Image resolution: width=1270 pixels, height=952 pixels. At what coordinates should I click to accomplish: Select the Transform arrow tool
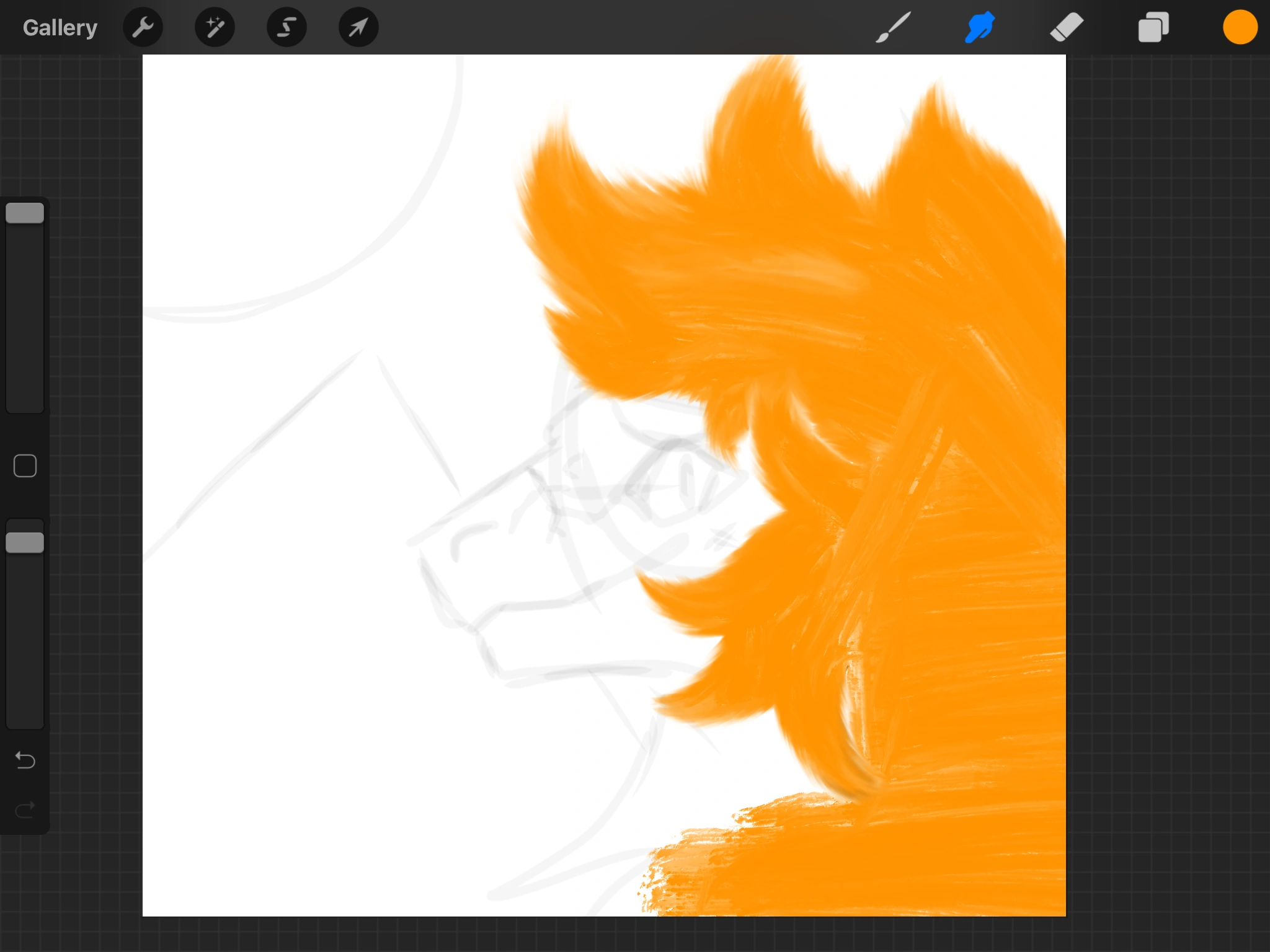(358, 27)
